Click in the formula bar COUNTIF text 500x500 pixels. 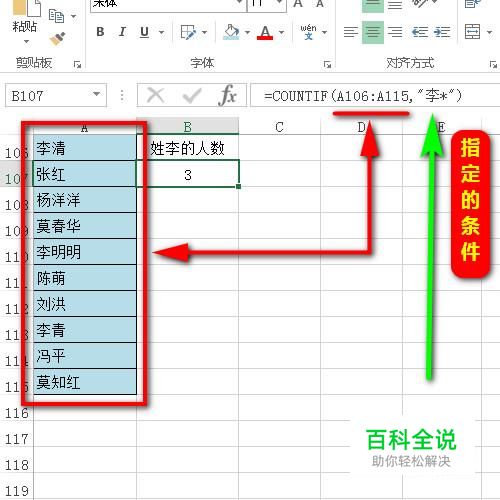363,96
